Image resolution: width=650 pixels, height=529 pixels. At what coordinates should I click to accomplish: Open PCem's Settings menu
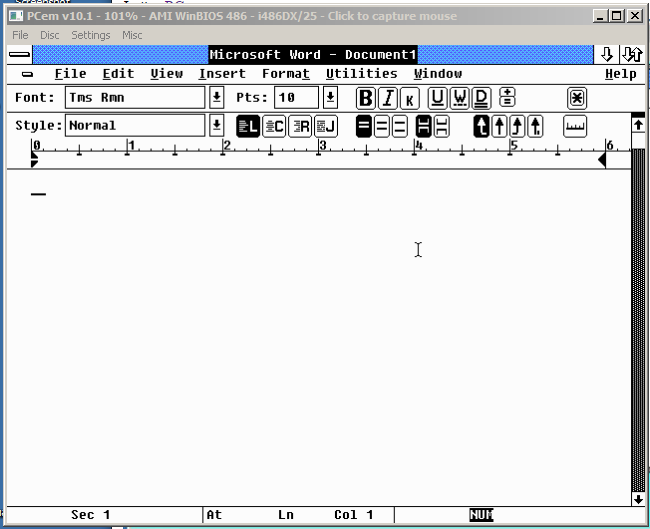[91, 35]
